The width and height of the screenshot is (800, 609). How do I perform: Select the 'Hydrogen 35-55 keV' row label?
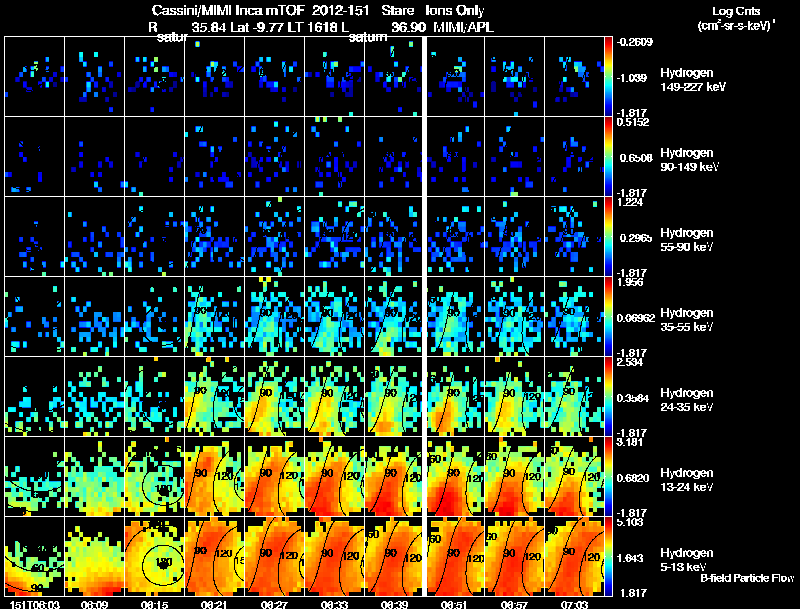[687, 320]
